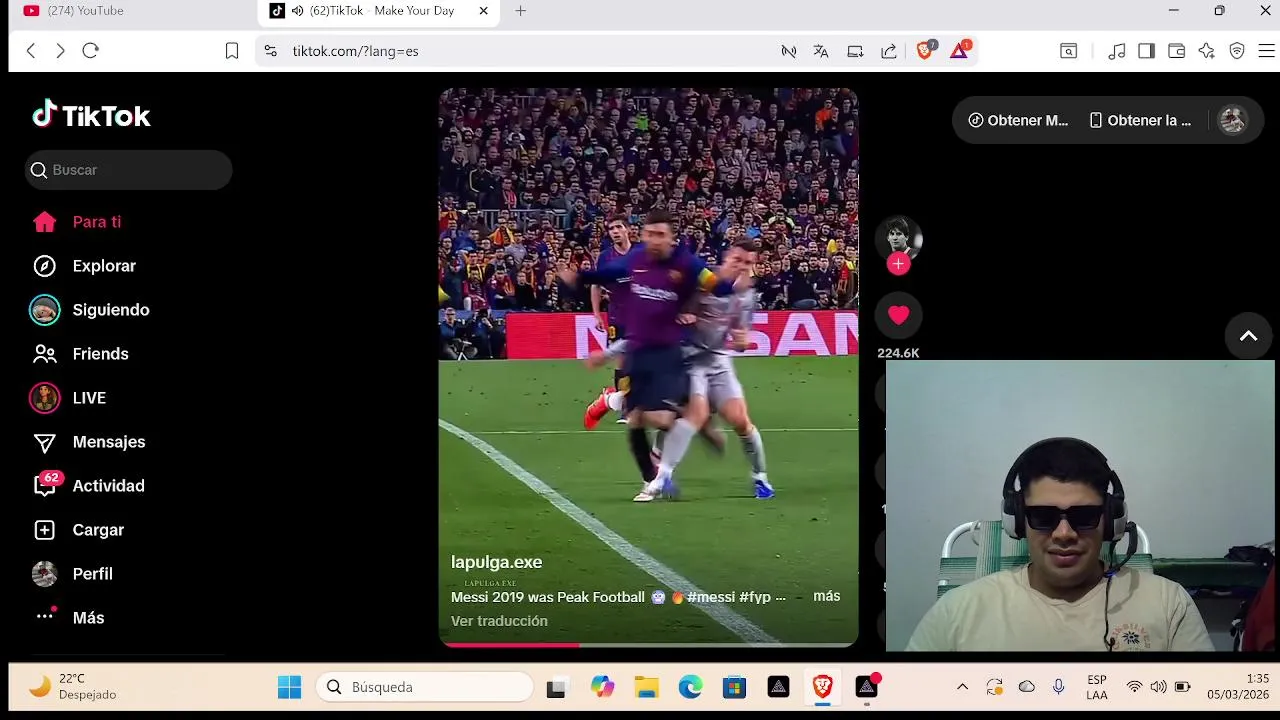Image resolution: width=1280 pixels, height=720 pixels.
Task: Expand the caption with más
Action: [x=826, y=596]
